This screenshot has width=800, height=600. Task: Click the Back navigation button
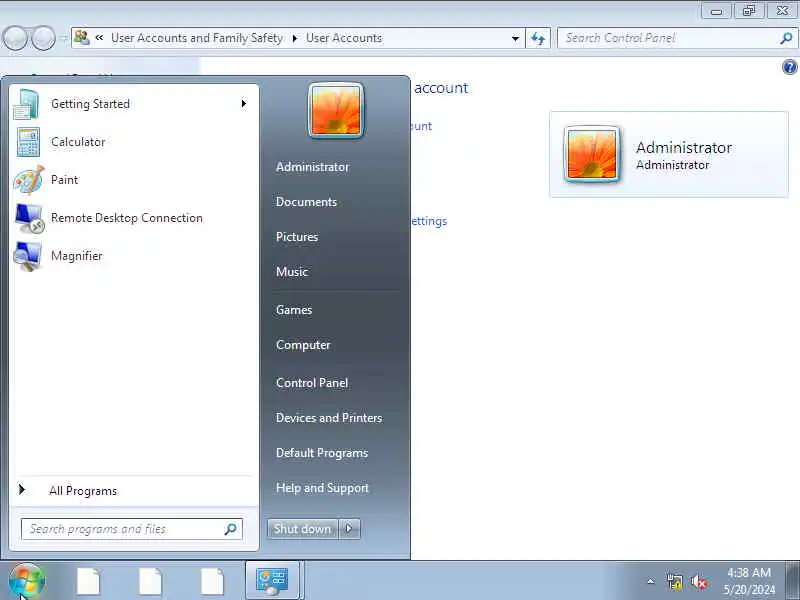click(15, 38)
